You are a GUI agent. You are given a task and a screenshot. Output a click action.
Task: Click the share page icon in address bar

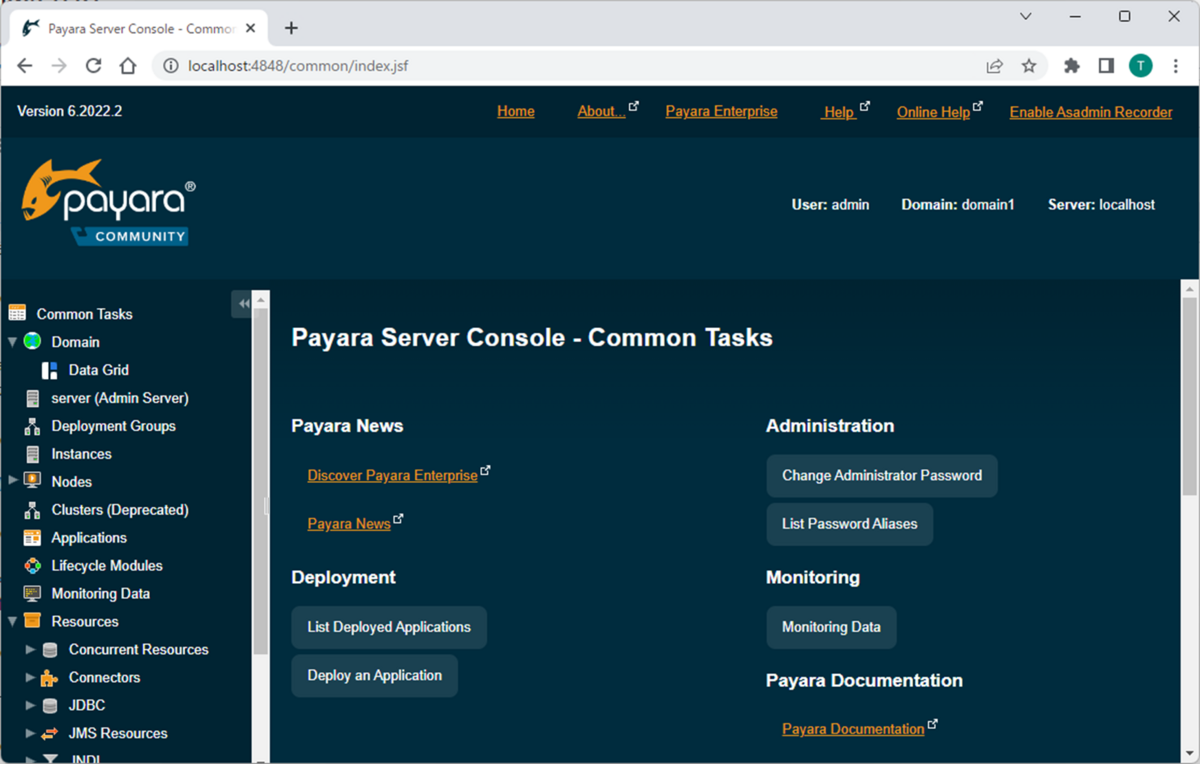click(x=995, y=66)
